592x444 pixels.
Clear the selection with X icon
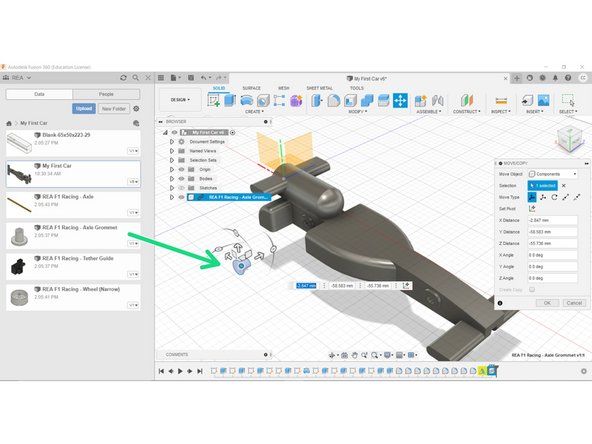pos(564,185)
